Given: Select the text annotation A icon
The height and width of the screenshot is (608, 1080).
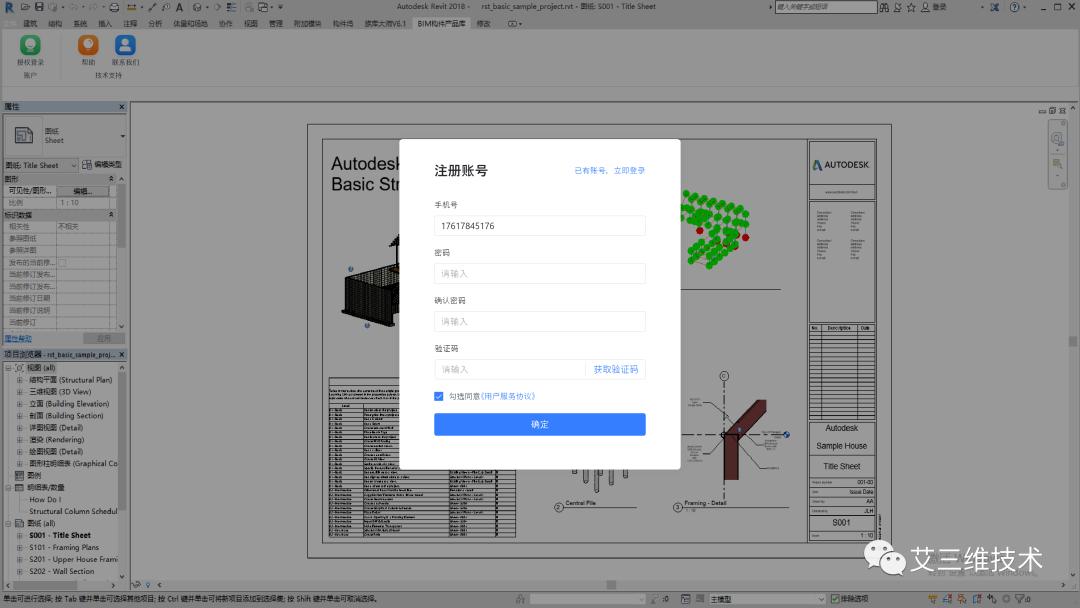Looking at the screenshot, I should click(x=179, y=7).
